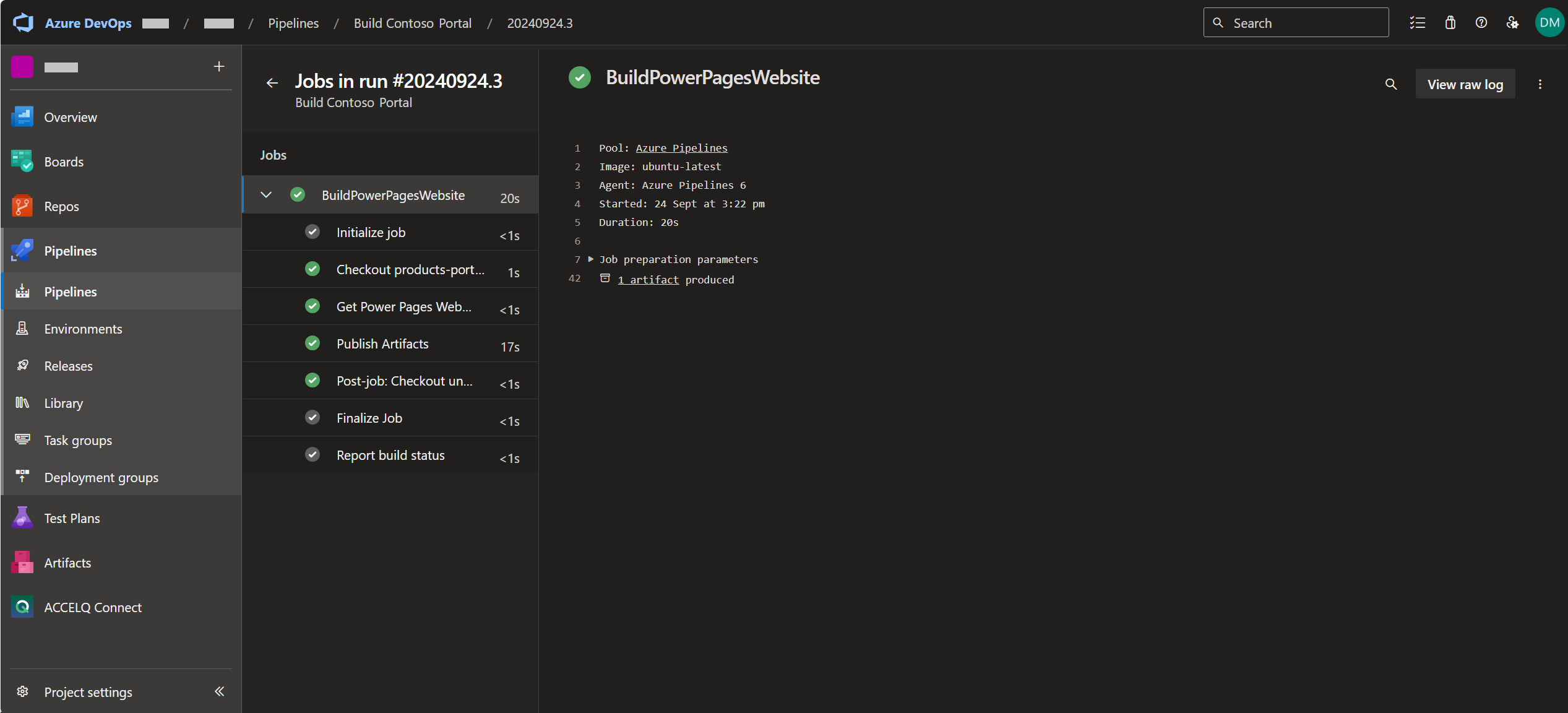Collapse the BuildPowerPagesWebsite job chevron
This screenshot has width=1568, height=713.
(266, 195)
